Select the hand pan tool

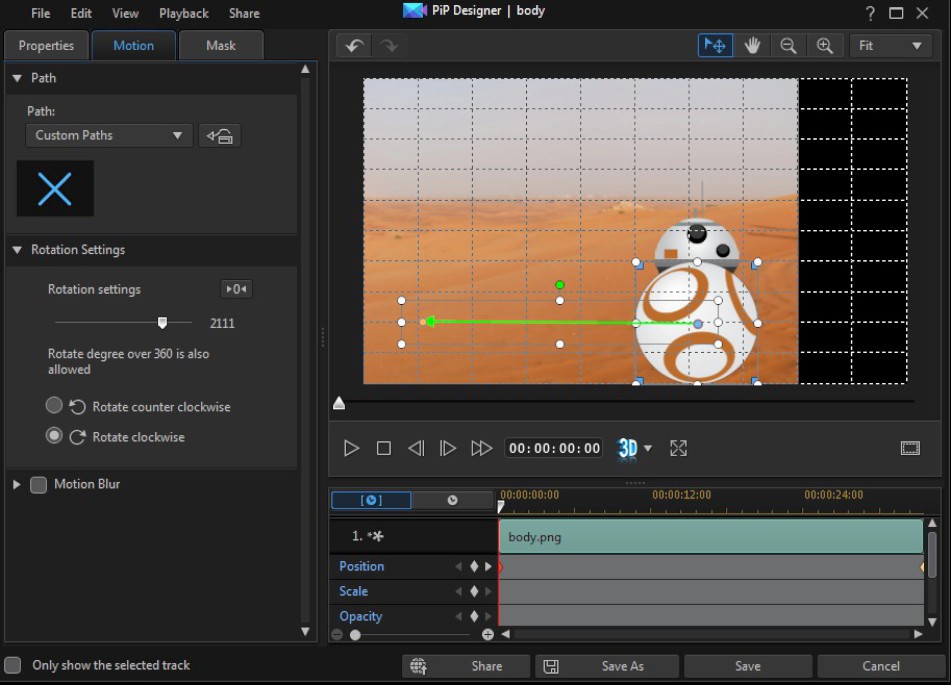click(752, 46)
